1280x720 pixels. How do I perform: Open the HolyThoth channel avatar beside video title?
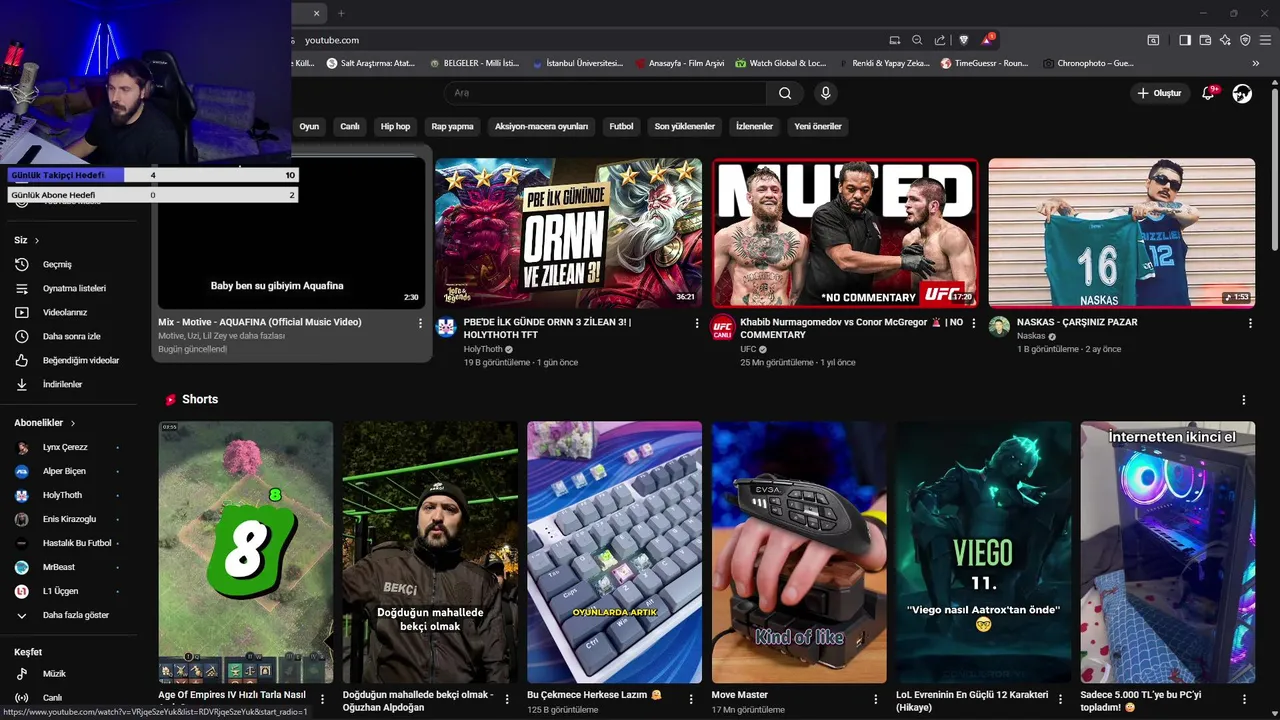[446, 327]
